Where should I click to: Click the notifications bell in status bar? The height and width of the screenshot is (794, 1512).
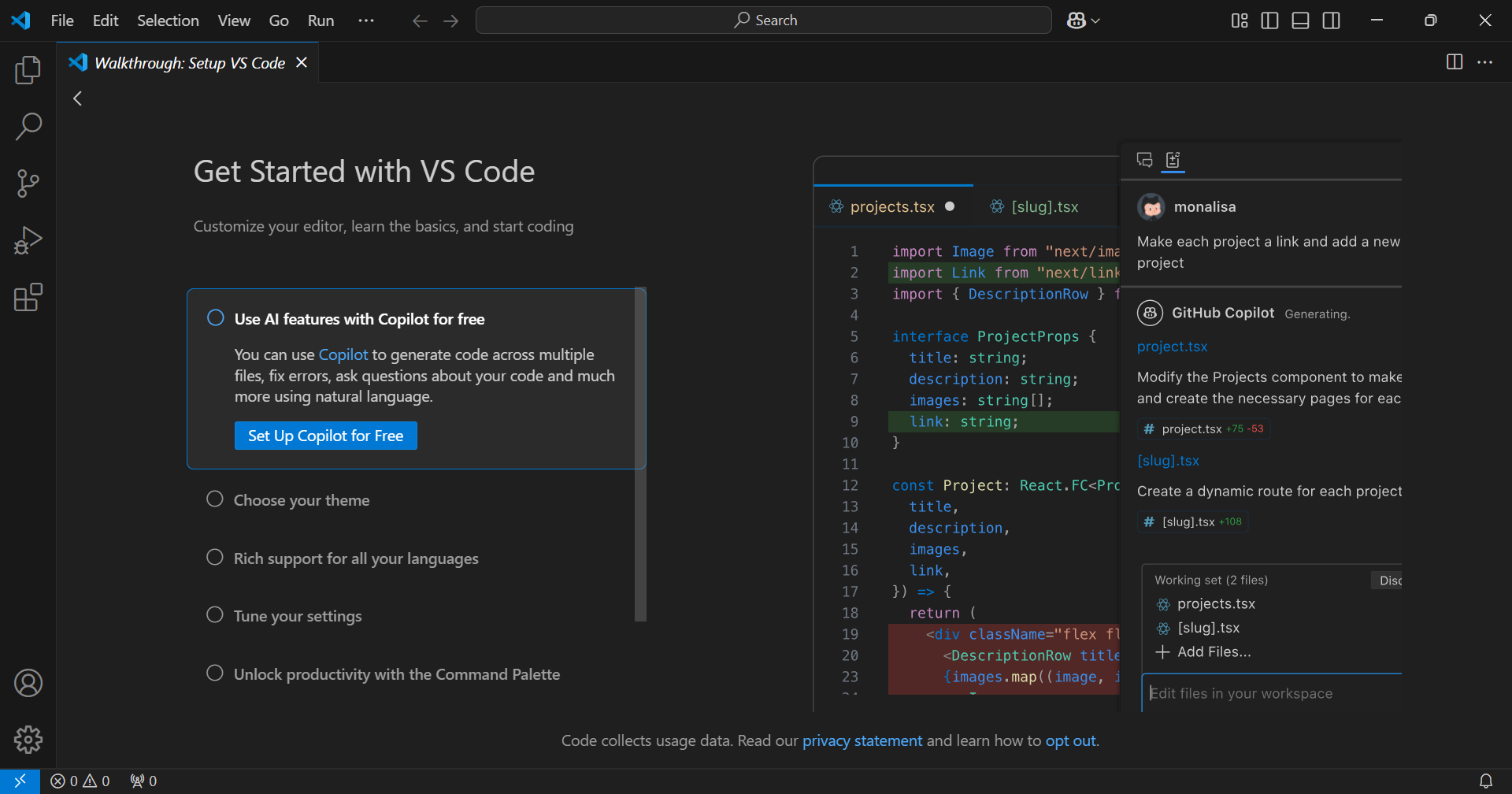coord(1485,781)
